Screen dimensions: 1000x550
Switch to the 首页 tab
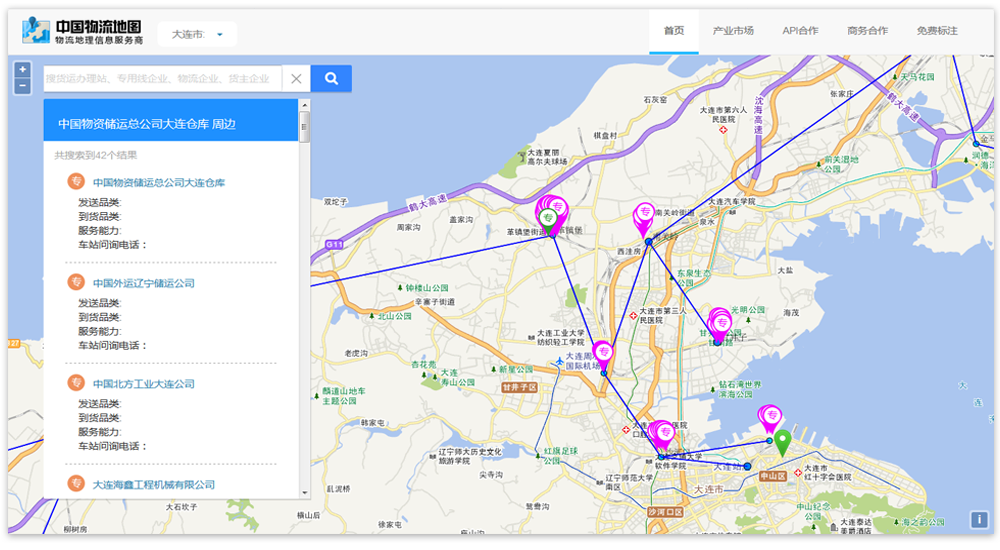[x=673, y=31]
